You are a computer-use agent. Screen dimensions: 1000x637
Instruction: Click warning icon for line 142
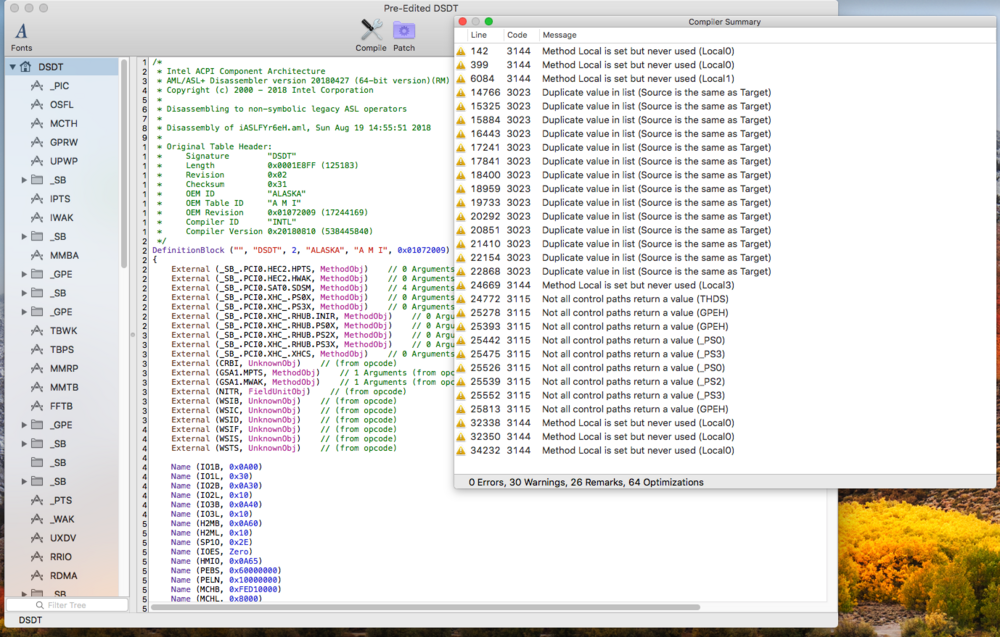click(x=461, y=51)
